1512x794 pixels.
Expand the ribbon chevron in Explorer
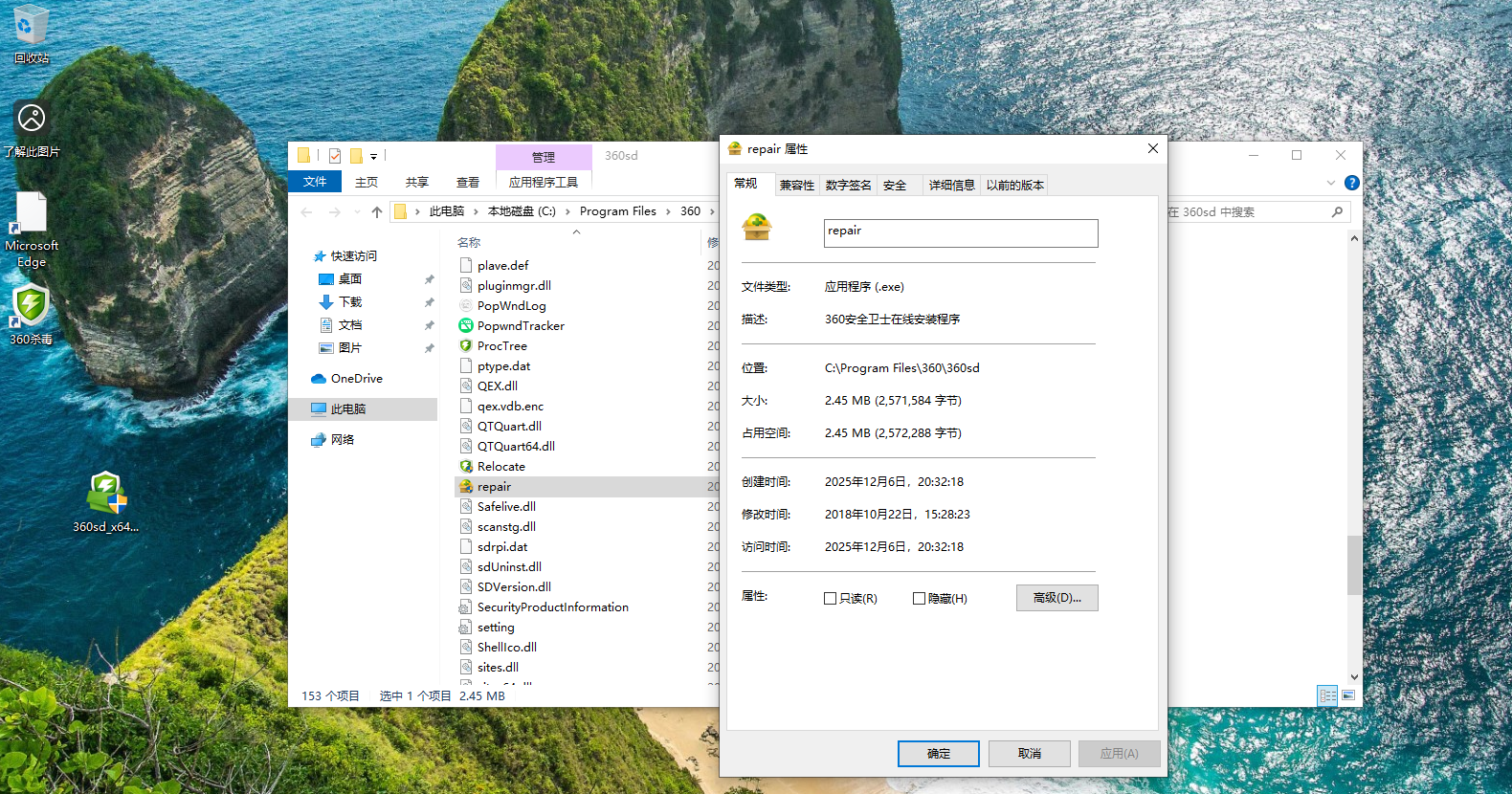[1331, 183]
